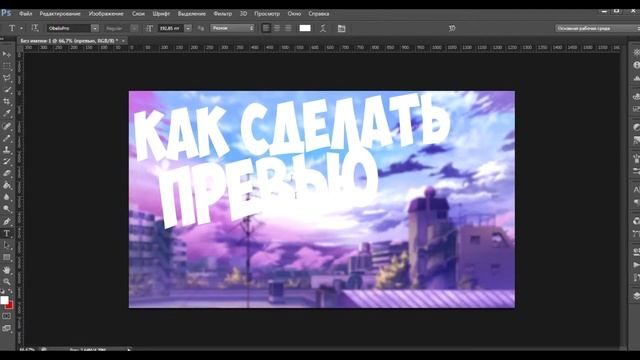Select the Path Selection tool
Image resolution: width=640 pixels, height=360 pixels.
pyautogui.click(x=7, y=245)
